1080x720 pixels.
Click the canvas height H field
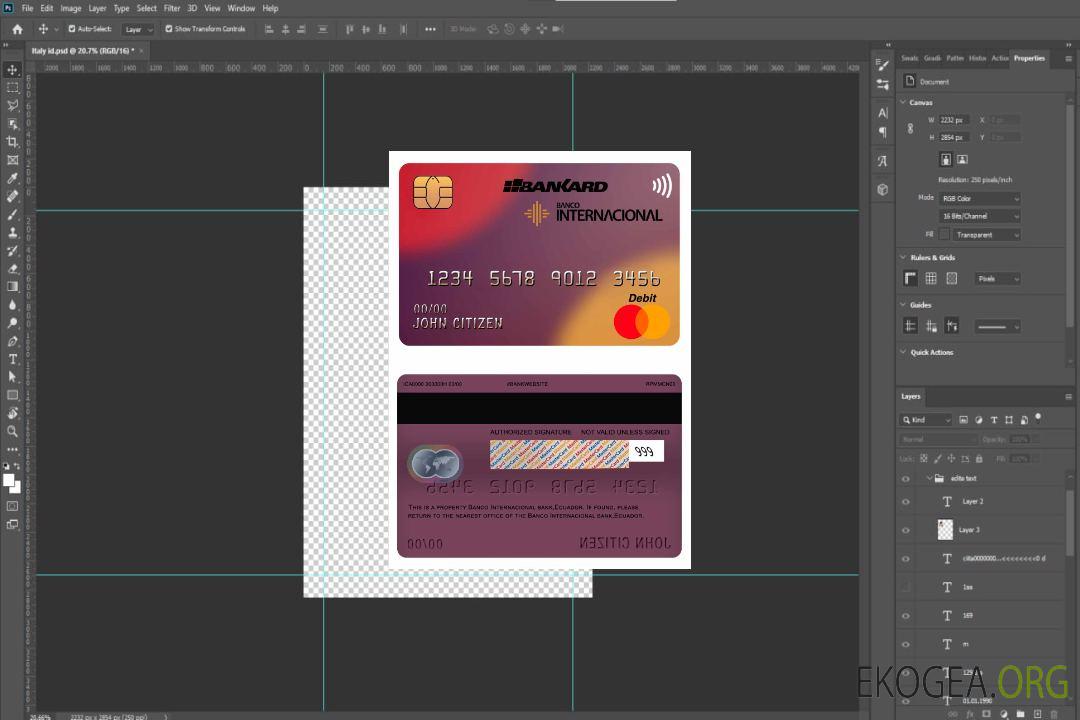[954, 138]
